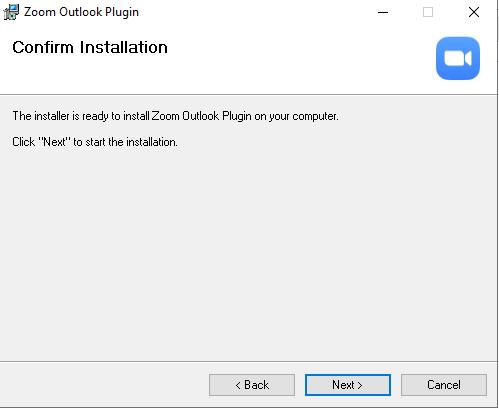
Task: Click the greyed-out maximize window button
Action: [428, 12]
